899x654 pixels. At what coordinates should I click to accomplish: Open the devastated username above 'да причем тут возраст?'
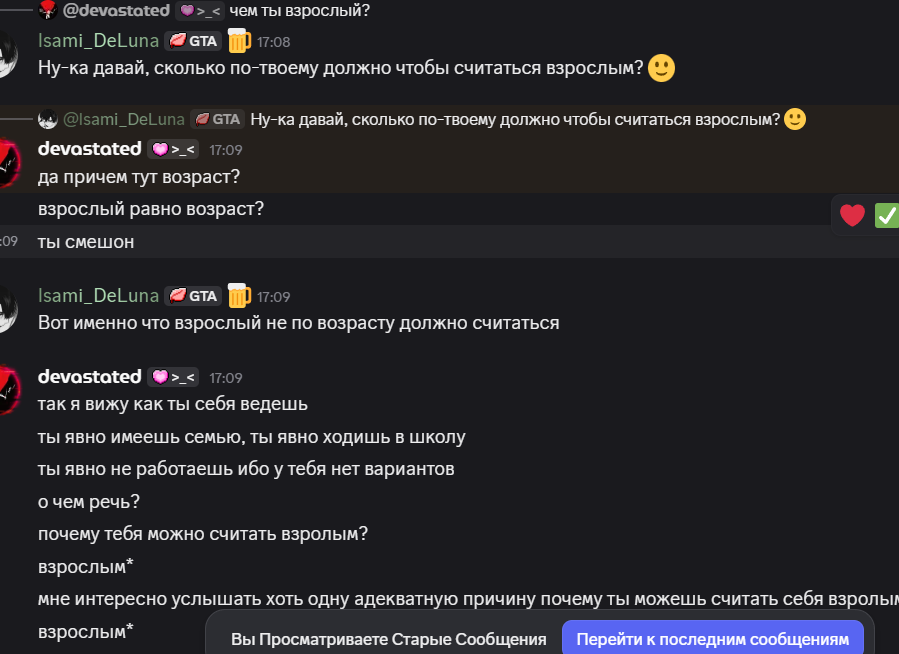tap(89, 149)
